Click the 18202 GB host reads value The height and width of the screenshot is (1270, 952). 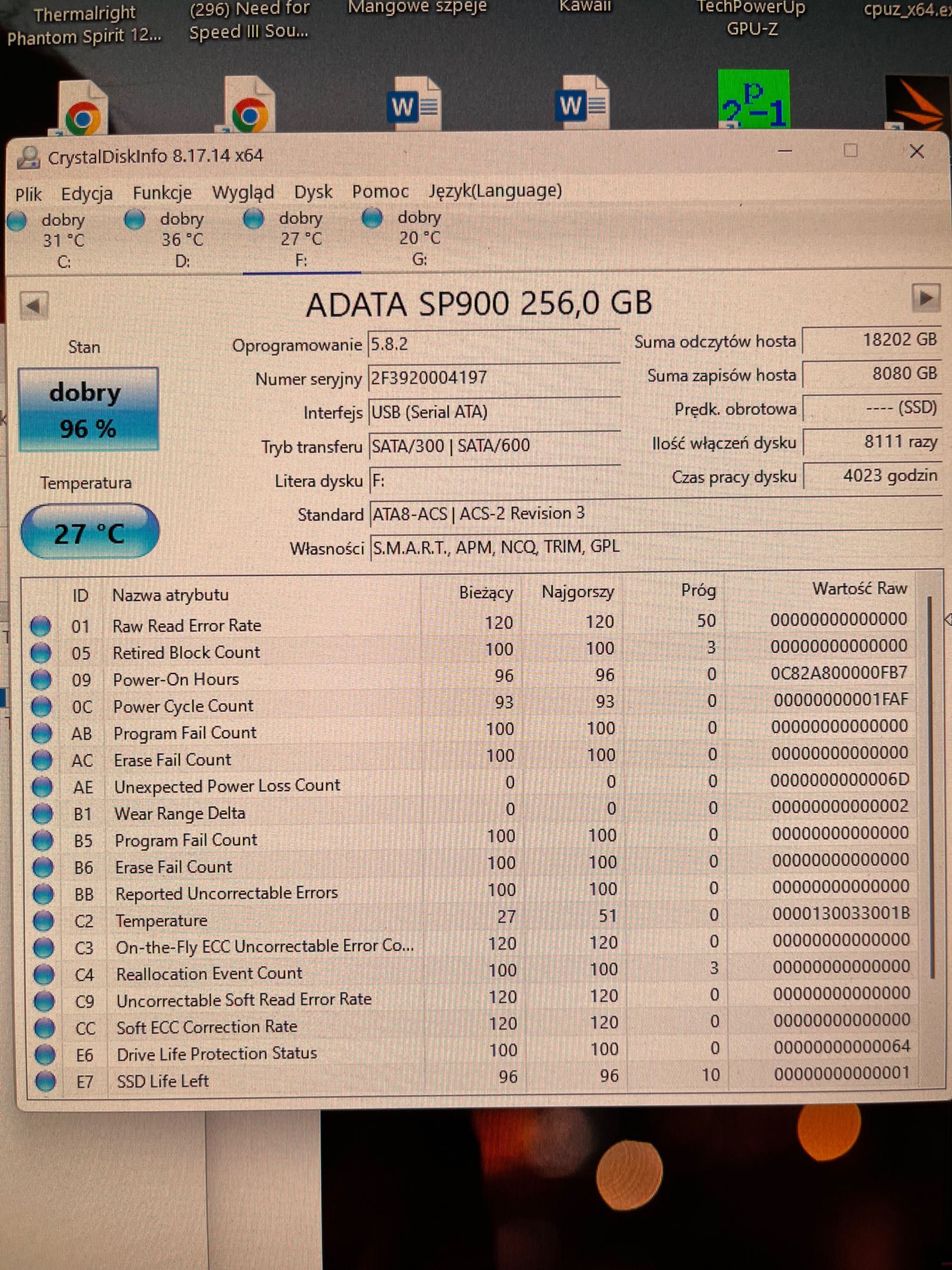tap(871, 340)
